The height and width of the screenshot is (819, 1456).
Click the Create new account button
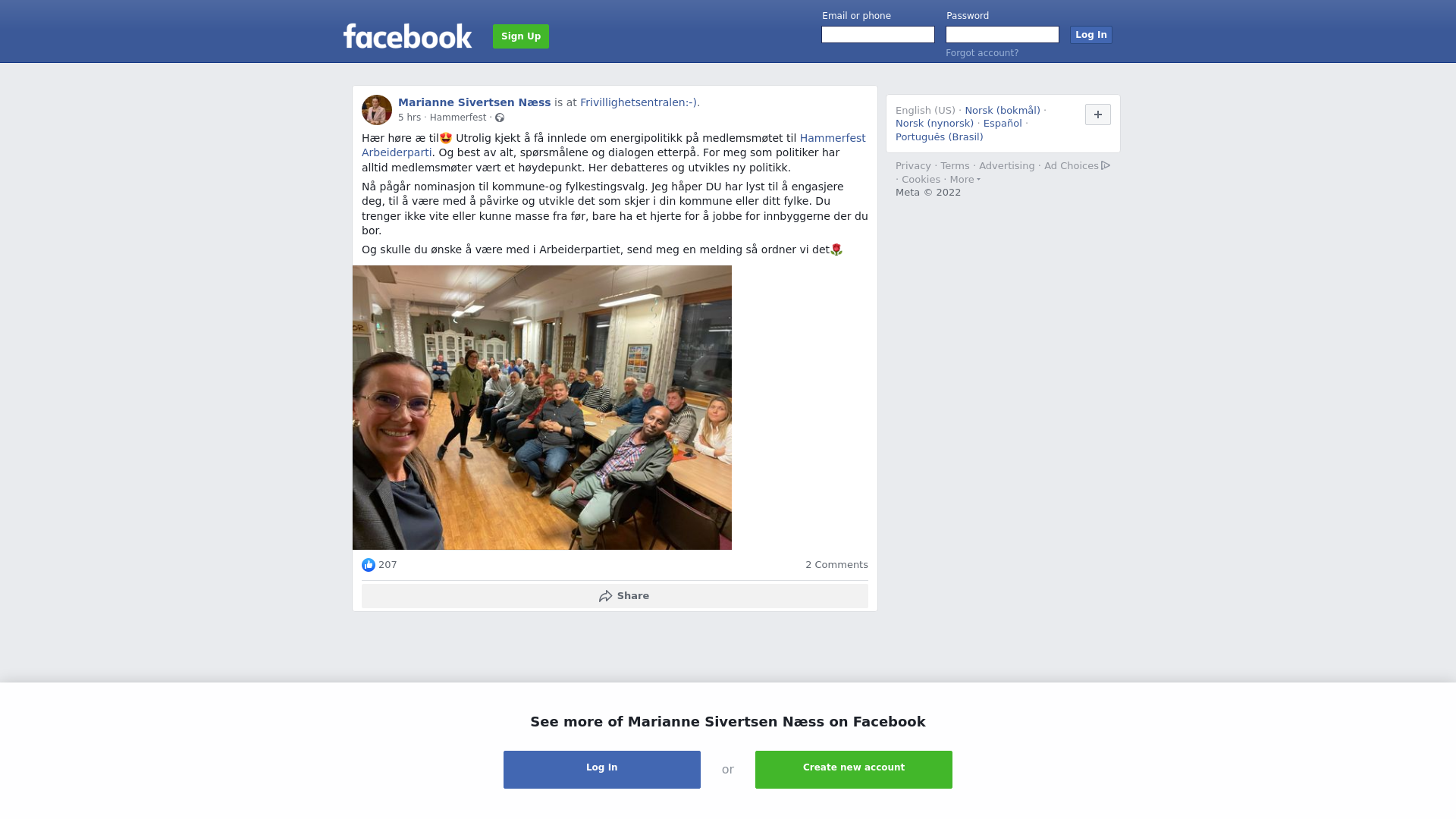pyautogui.click(x=854, y=770)
